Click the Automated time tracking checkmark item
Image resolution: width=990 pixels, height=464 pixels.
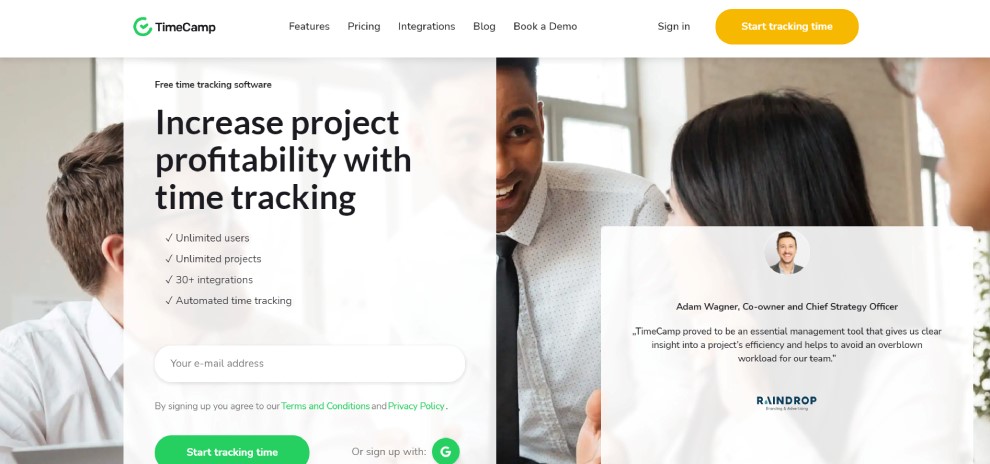click(x=229, y=300)
